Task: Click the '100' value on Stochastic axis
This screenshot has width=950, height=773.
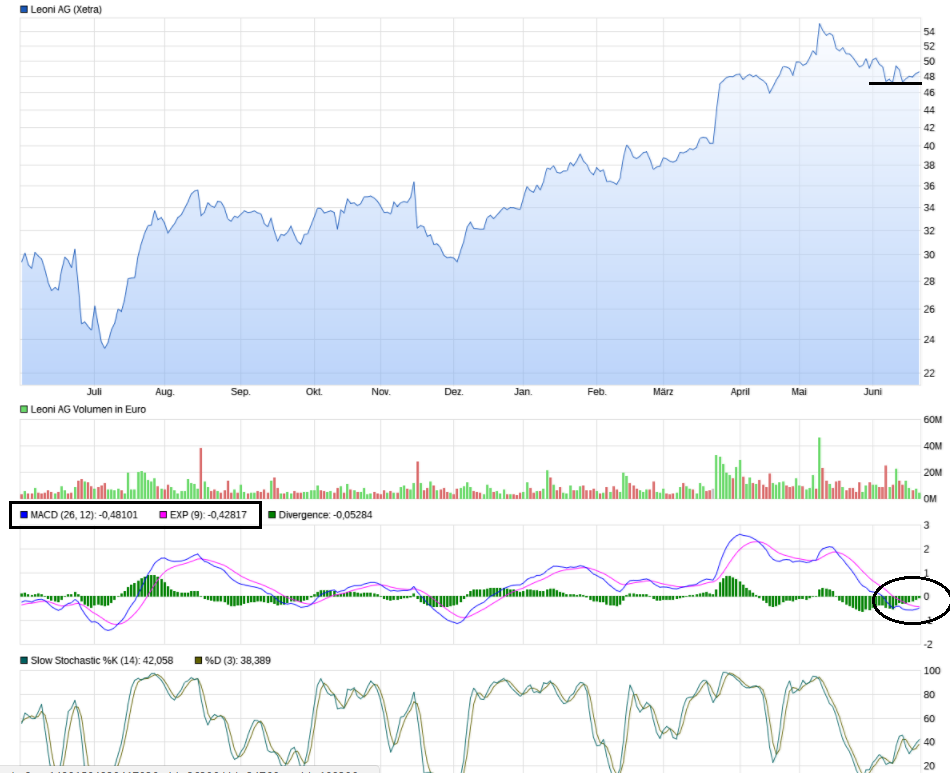Action: pyautogui.click(x=932, y=671)
